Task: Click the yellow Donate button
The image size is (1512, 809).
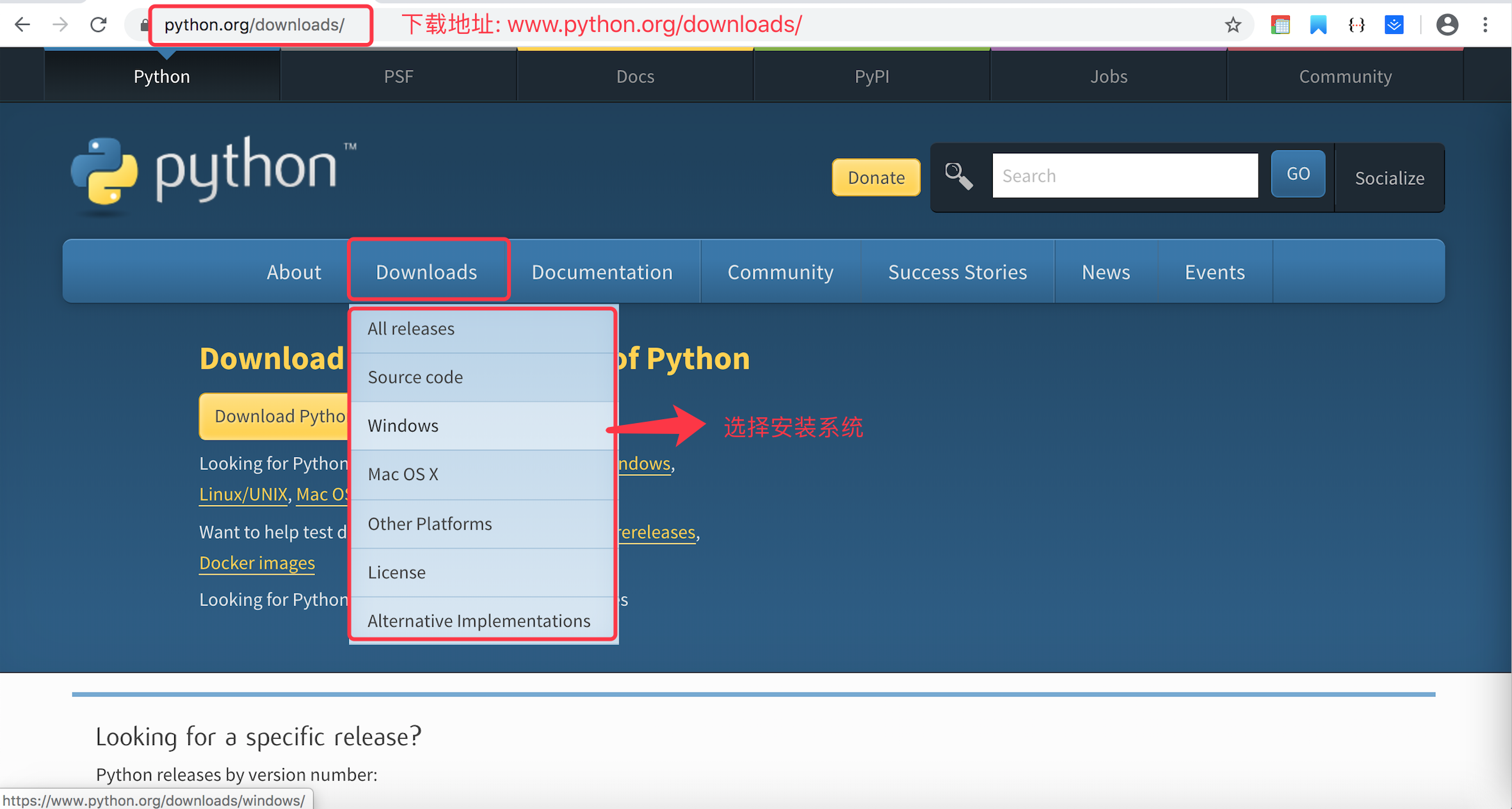Action: (876, 177)
